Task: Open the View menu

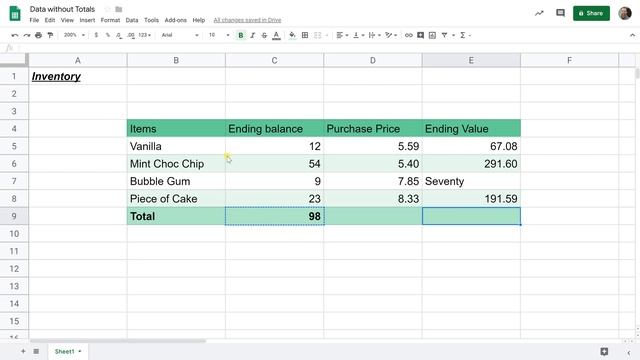Action: (x=67, y=20)
